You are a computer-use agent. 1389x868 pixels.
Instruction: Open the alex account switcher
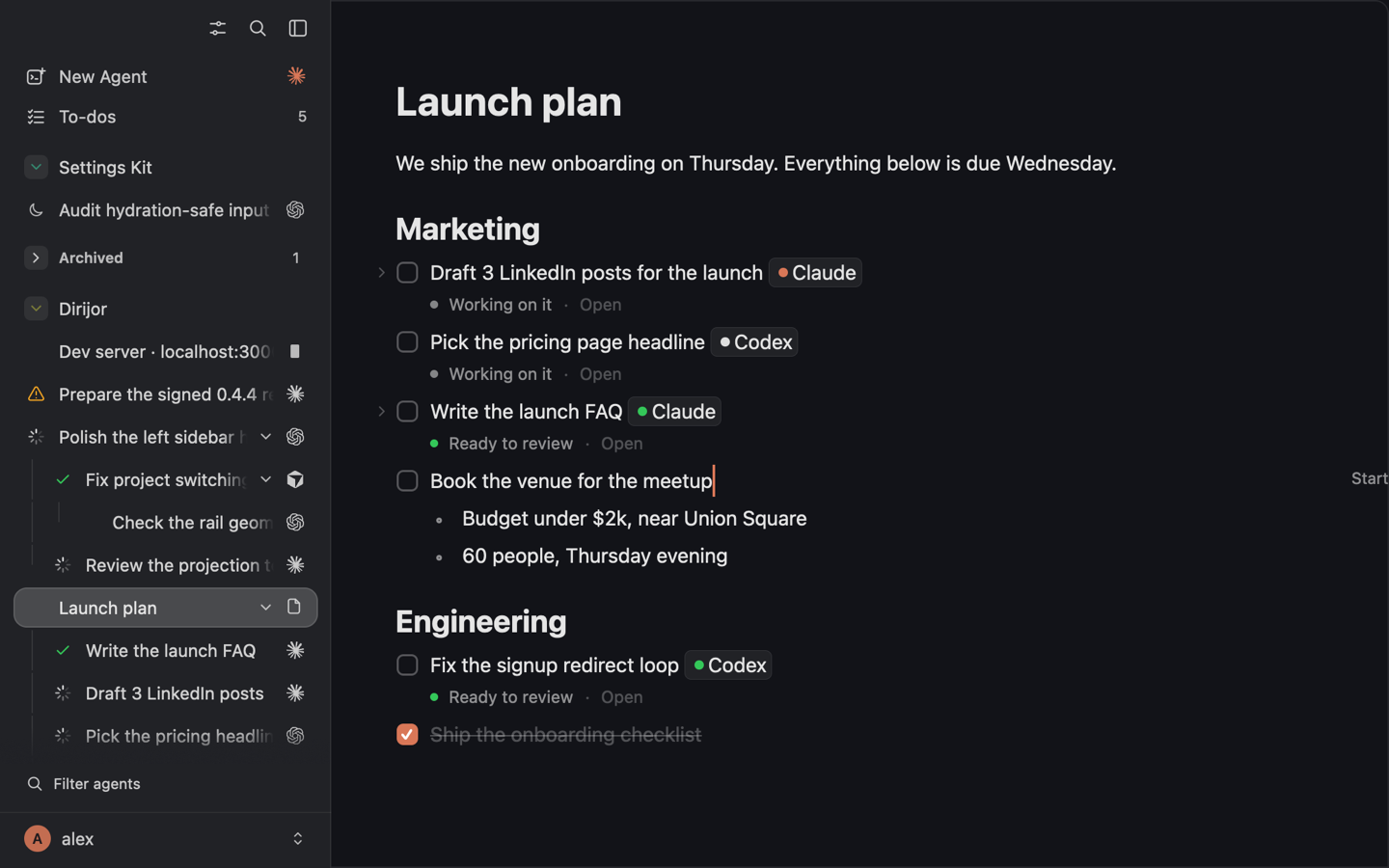(x=165, y=839)
